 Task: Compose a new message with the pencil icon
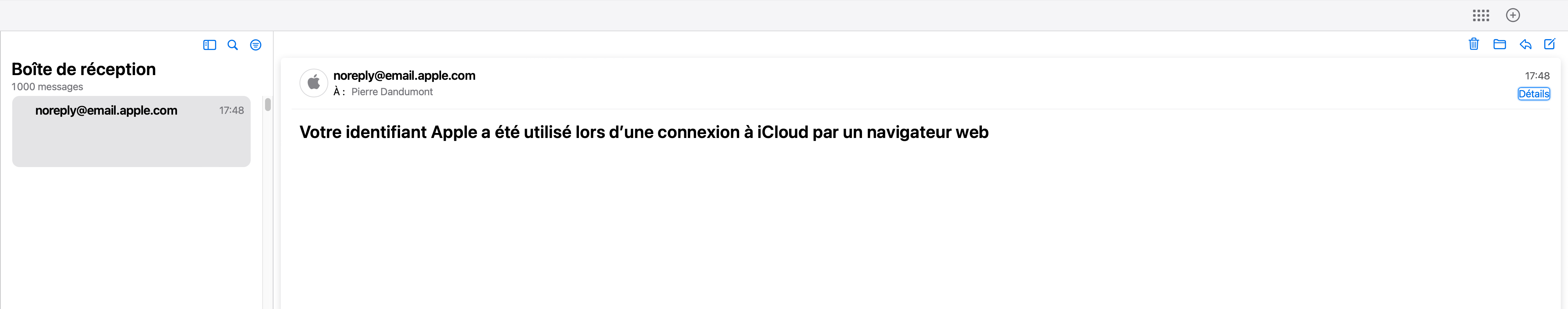1550,44
